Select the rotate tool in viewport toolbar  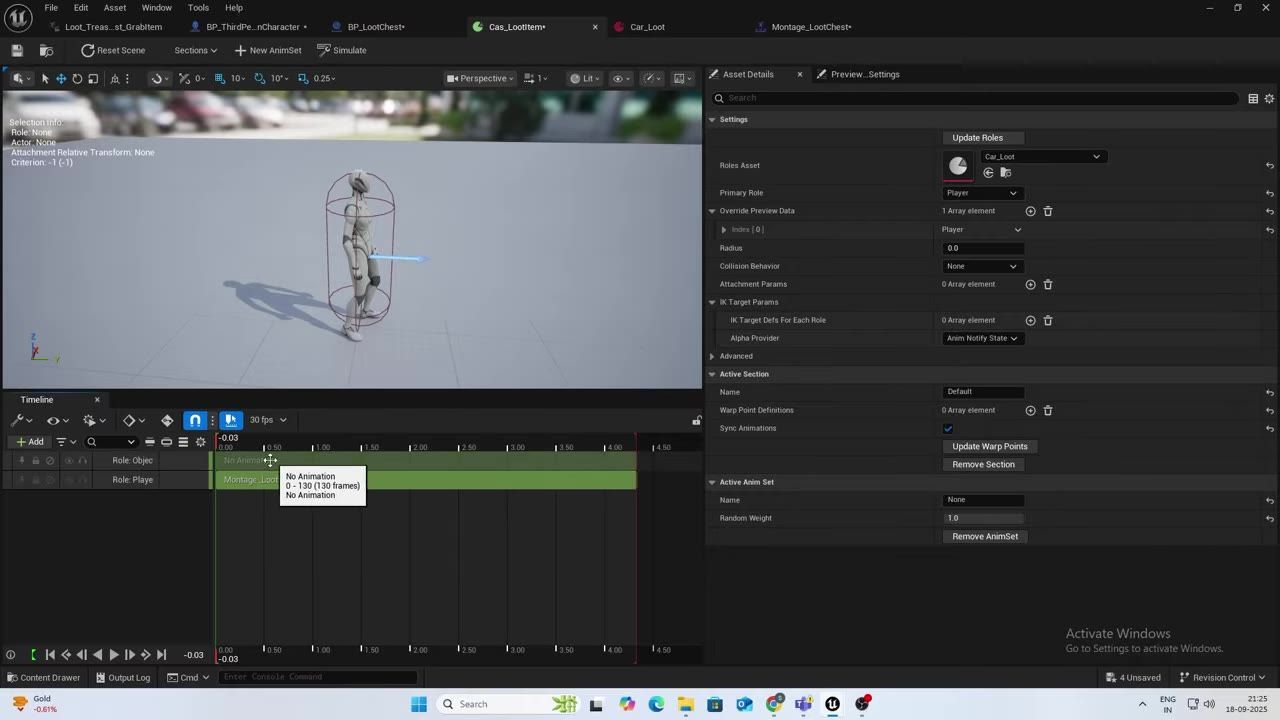click(77, 78)
